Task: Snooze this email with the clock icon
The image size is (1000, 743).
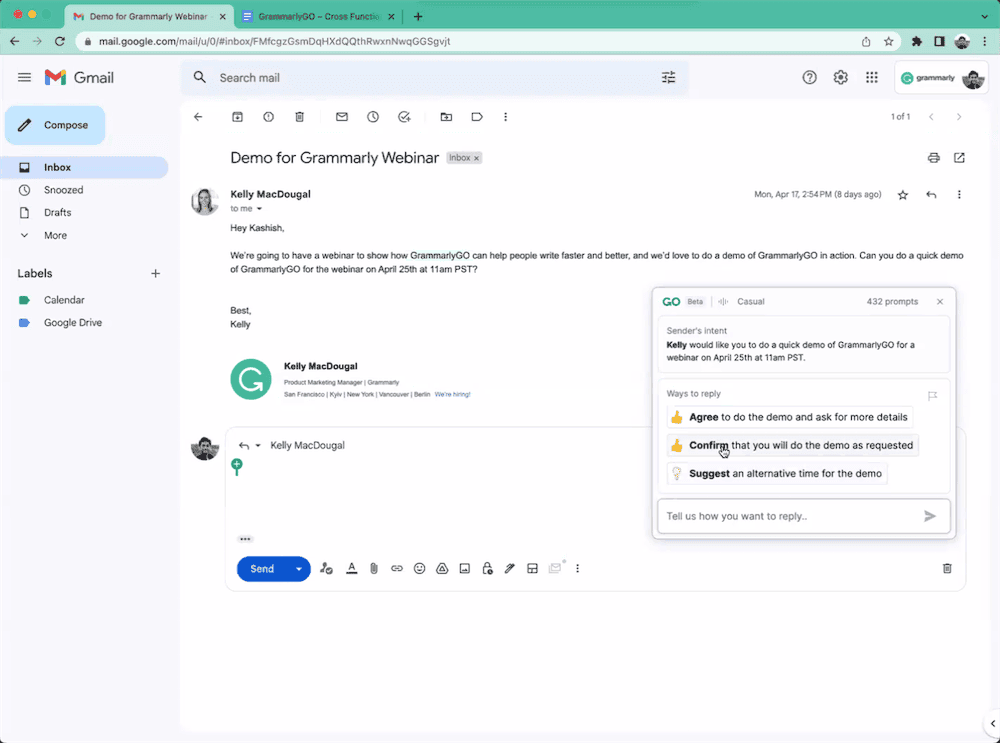Action: (x=373, y=117)
